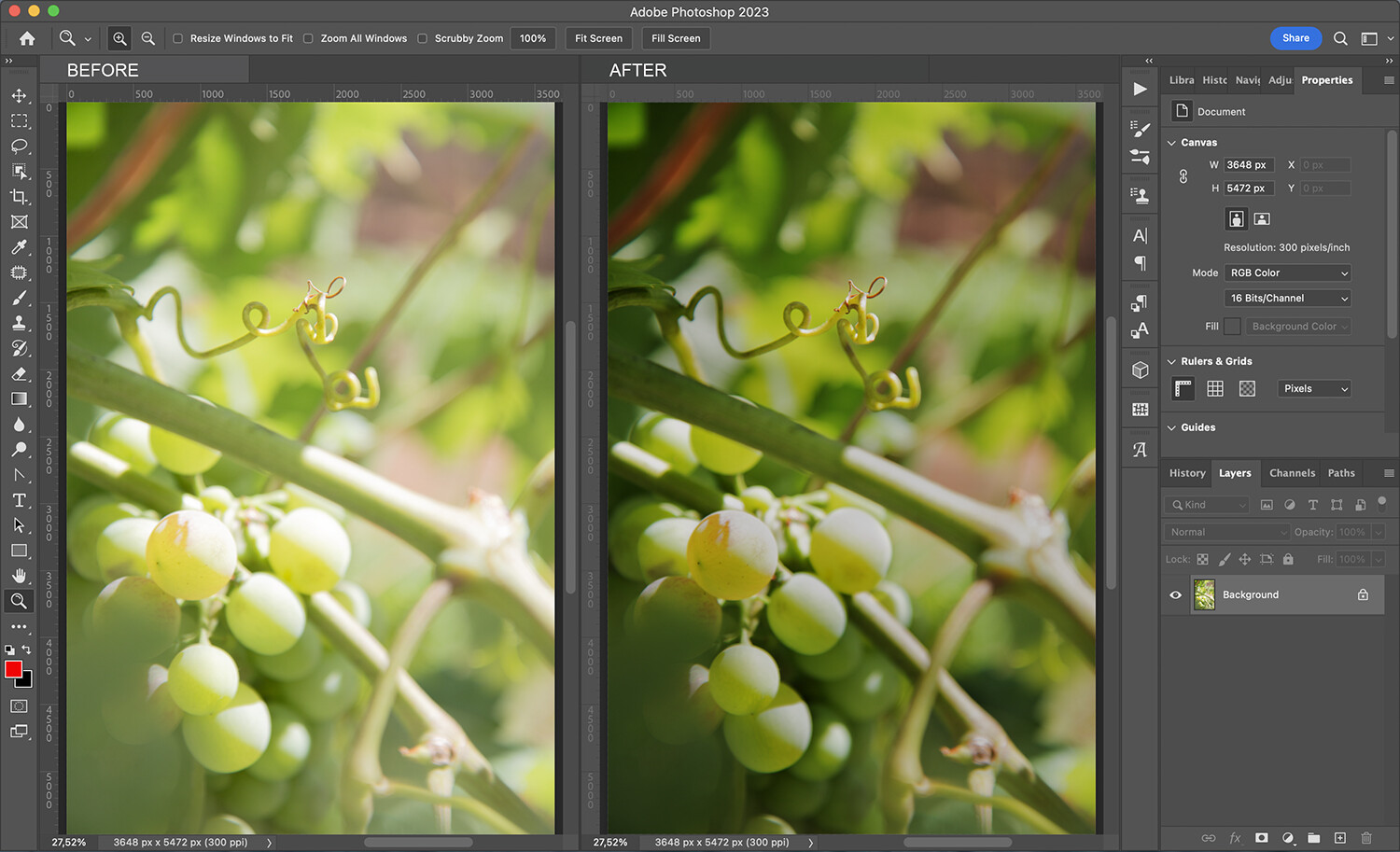The height and width of the screenshot is (852, 1400).
Task: Collapse the Rulers & Grids section
Action: click(x=1172, y=361)
